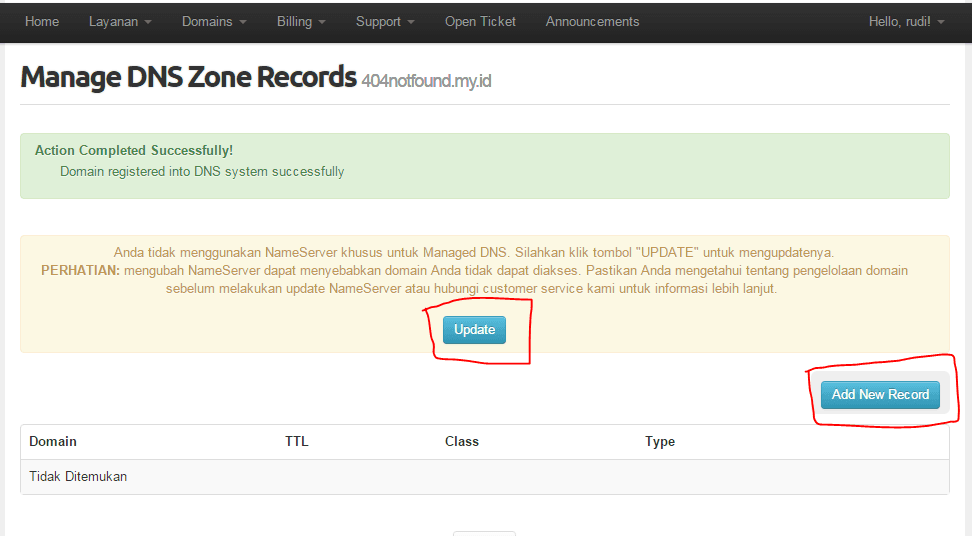Image resolution: width=972 pixels, height=536 pixels.
Task: Click the blue Update button
Action: click(474, 330)
